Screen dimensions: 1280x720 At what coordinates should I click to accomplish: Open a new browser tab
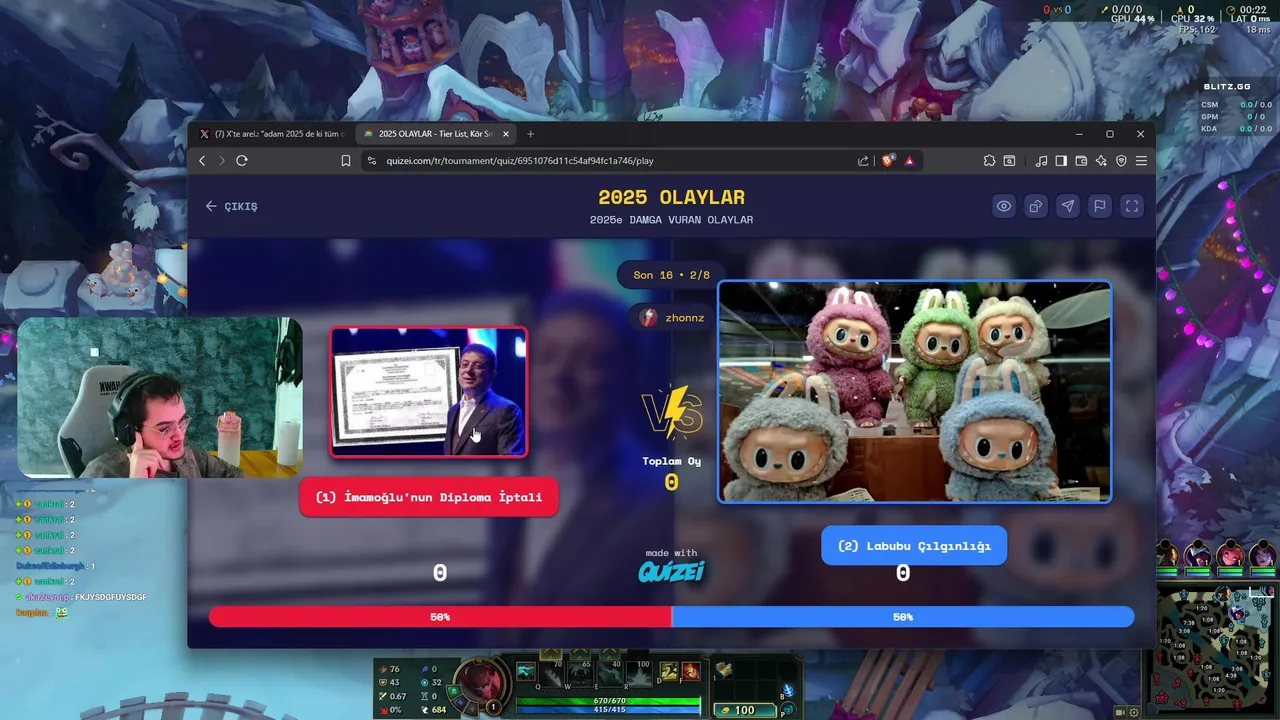[x=531, y=134]
